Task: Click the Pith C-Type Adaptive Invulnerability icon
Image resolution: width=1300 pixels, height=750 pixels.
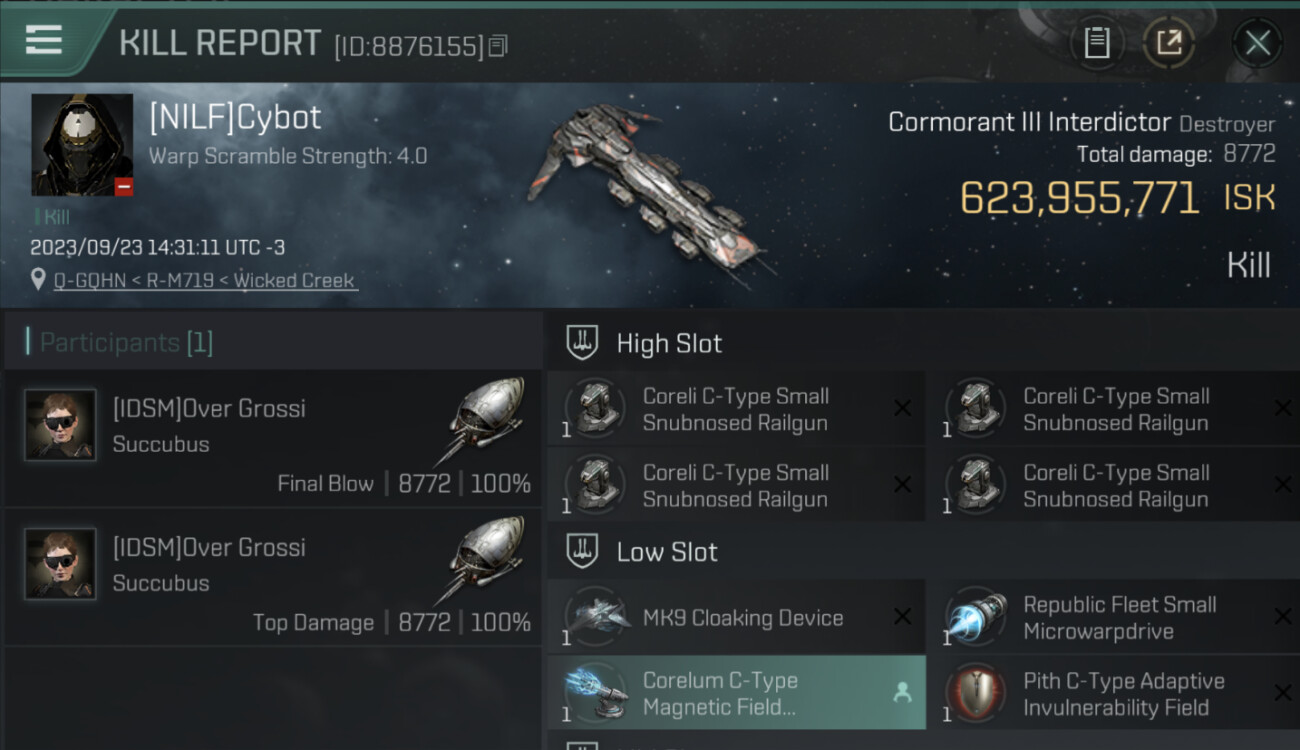Action: [975, 693]
